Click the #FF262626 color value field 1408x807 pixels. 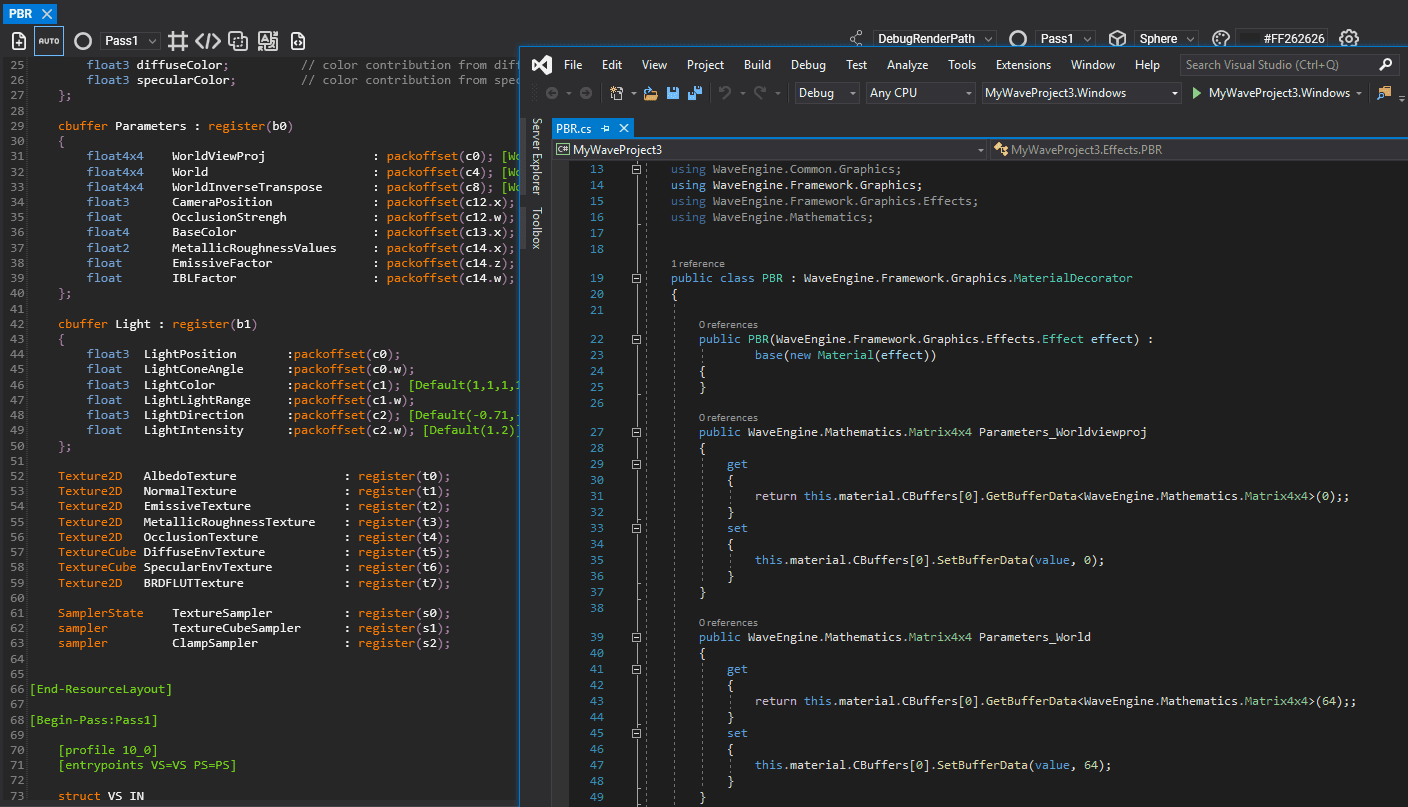click(x=1294, y=39)
